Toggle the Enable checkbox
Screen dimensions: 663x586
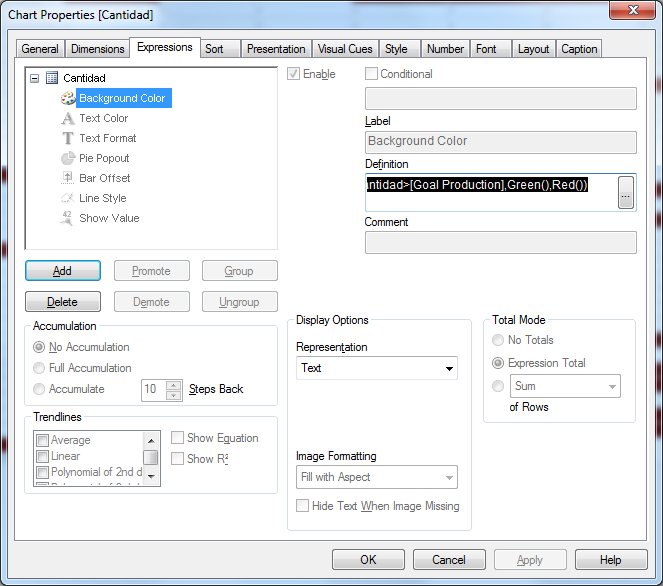293,74
